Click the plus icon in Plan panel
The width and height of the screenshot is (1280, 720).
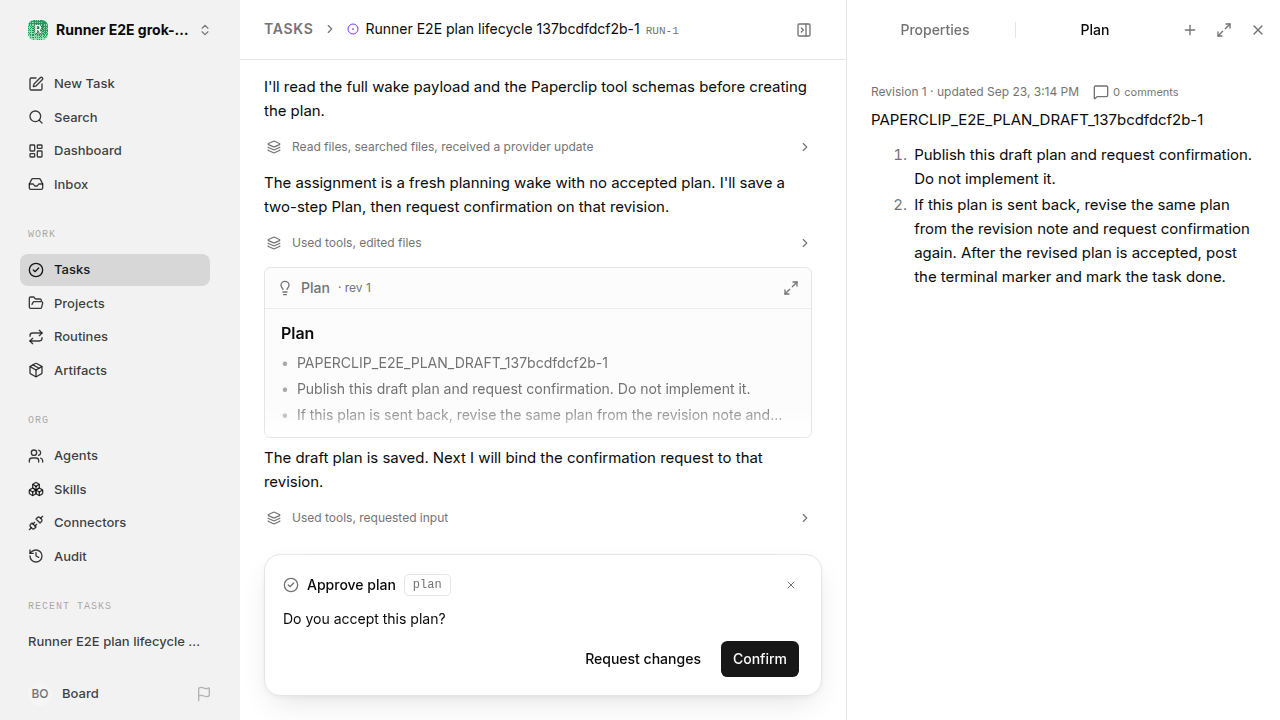point(1190,30)
